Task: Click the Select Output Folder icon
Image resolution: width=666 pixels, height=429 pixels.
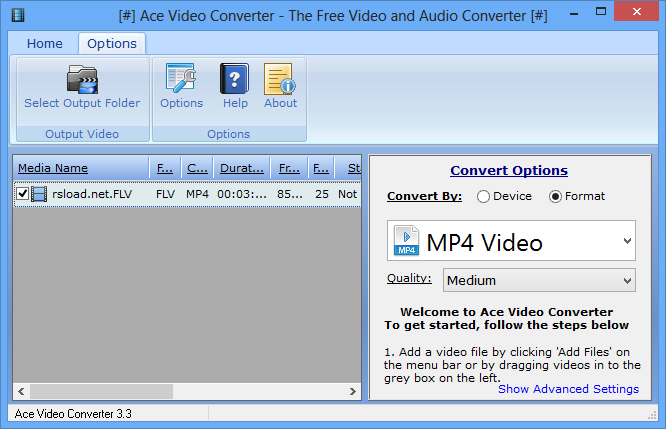Action: [x=82, y=79]
